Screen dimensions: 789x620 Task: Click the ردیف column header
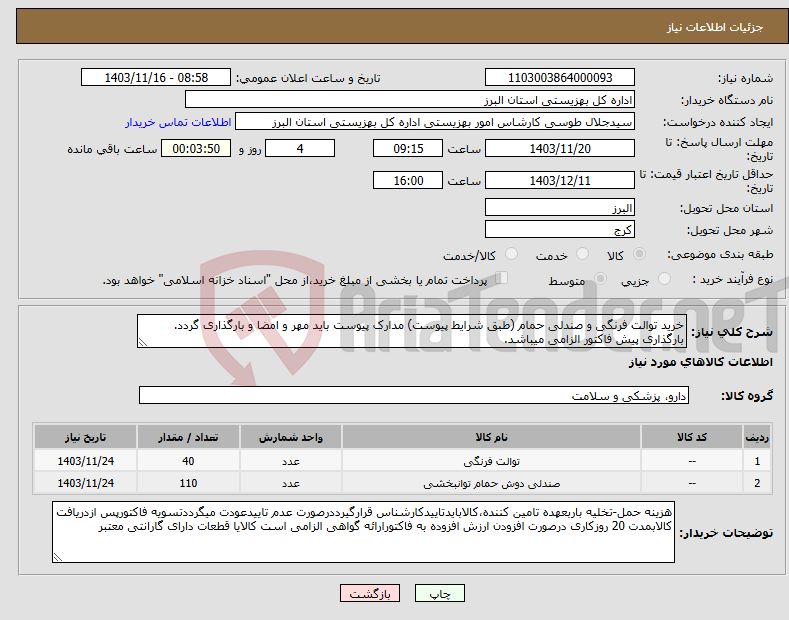click(x=757, y=437)
